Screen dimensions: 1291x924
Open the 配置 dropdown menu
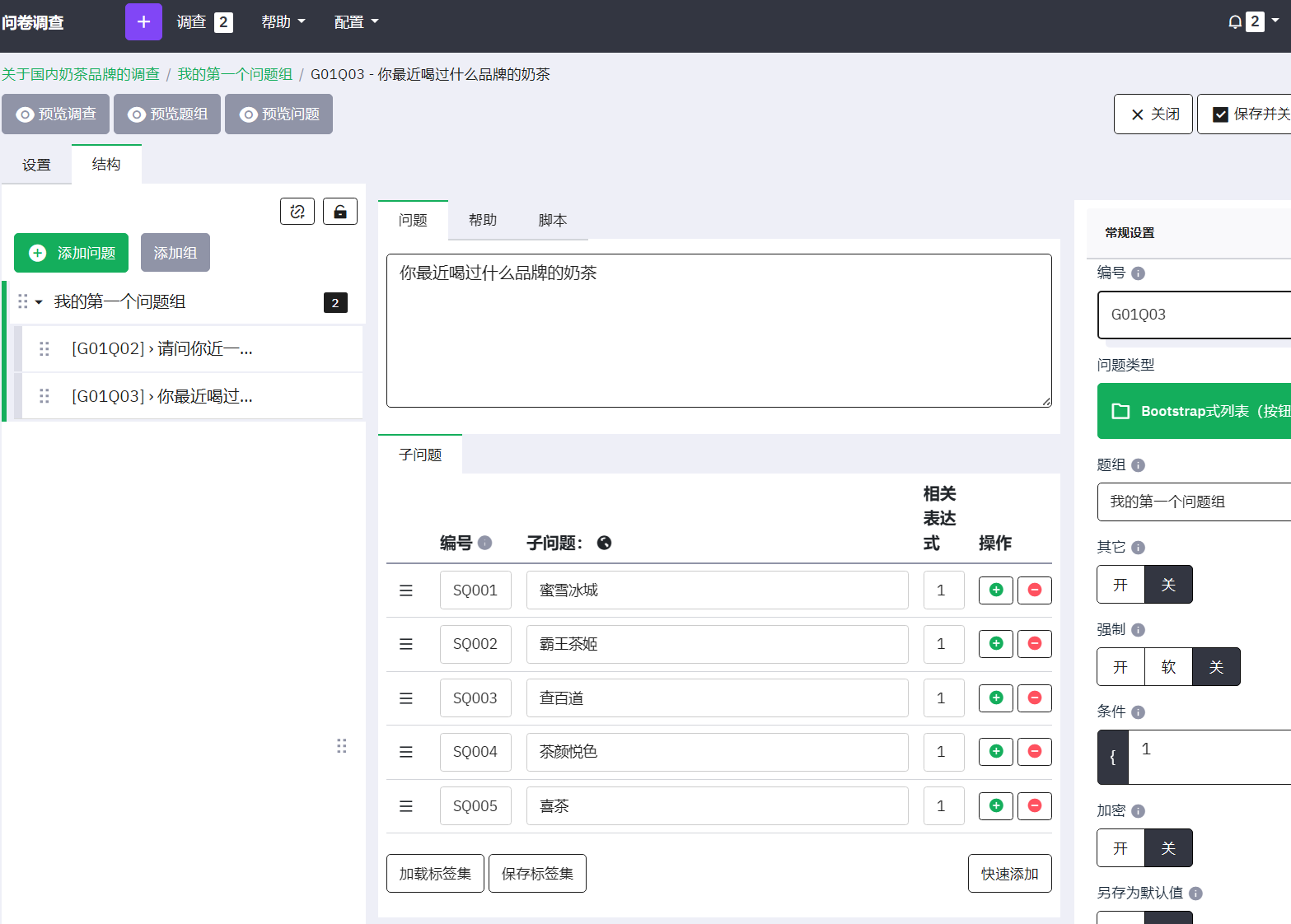[356, 22]
